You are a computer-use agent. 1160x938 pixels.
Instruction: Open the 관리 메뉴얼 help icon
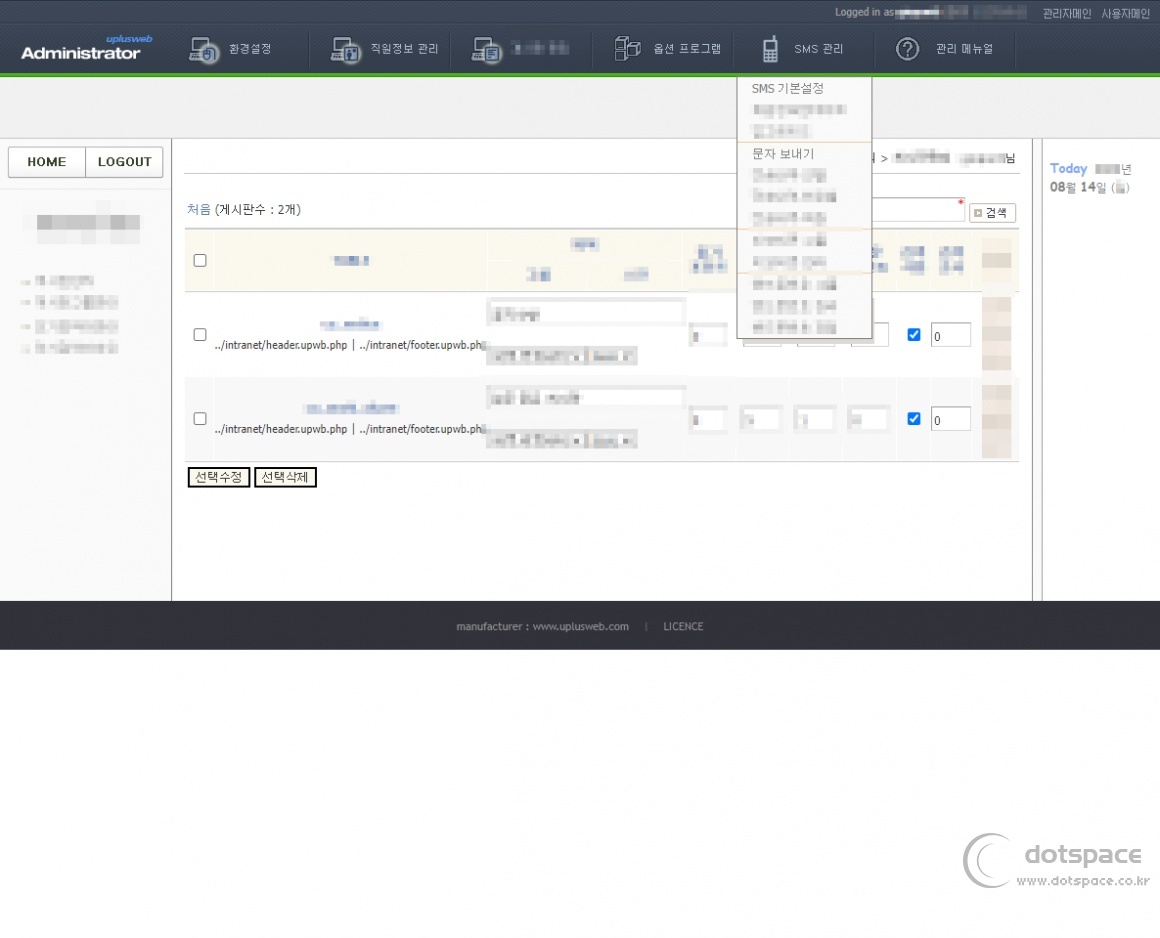907,49
